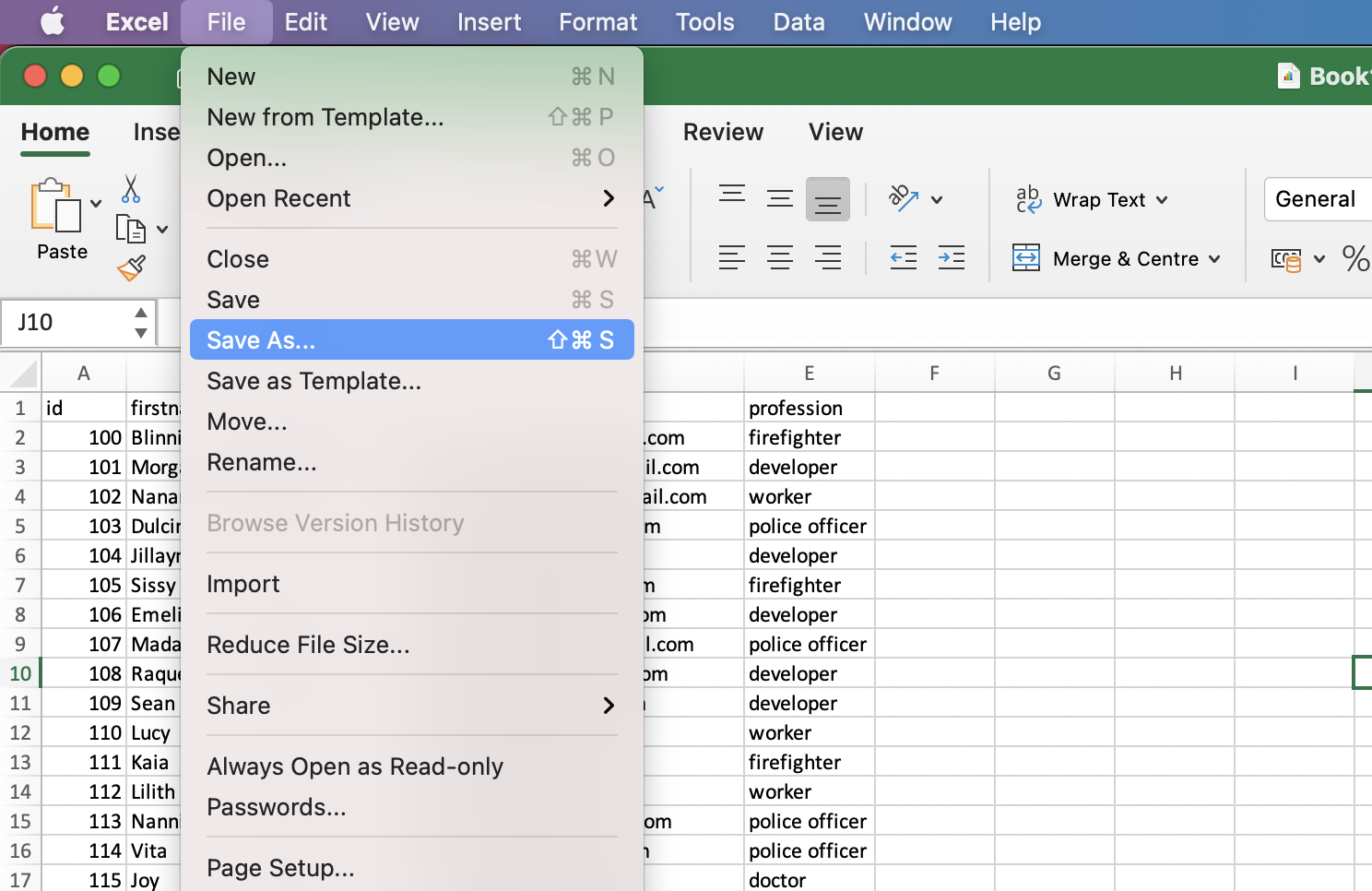
Task: Open the Paste options dropdown arrow
Action: pos(96,204)
